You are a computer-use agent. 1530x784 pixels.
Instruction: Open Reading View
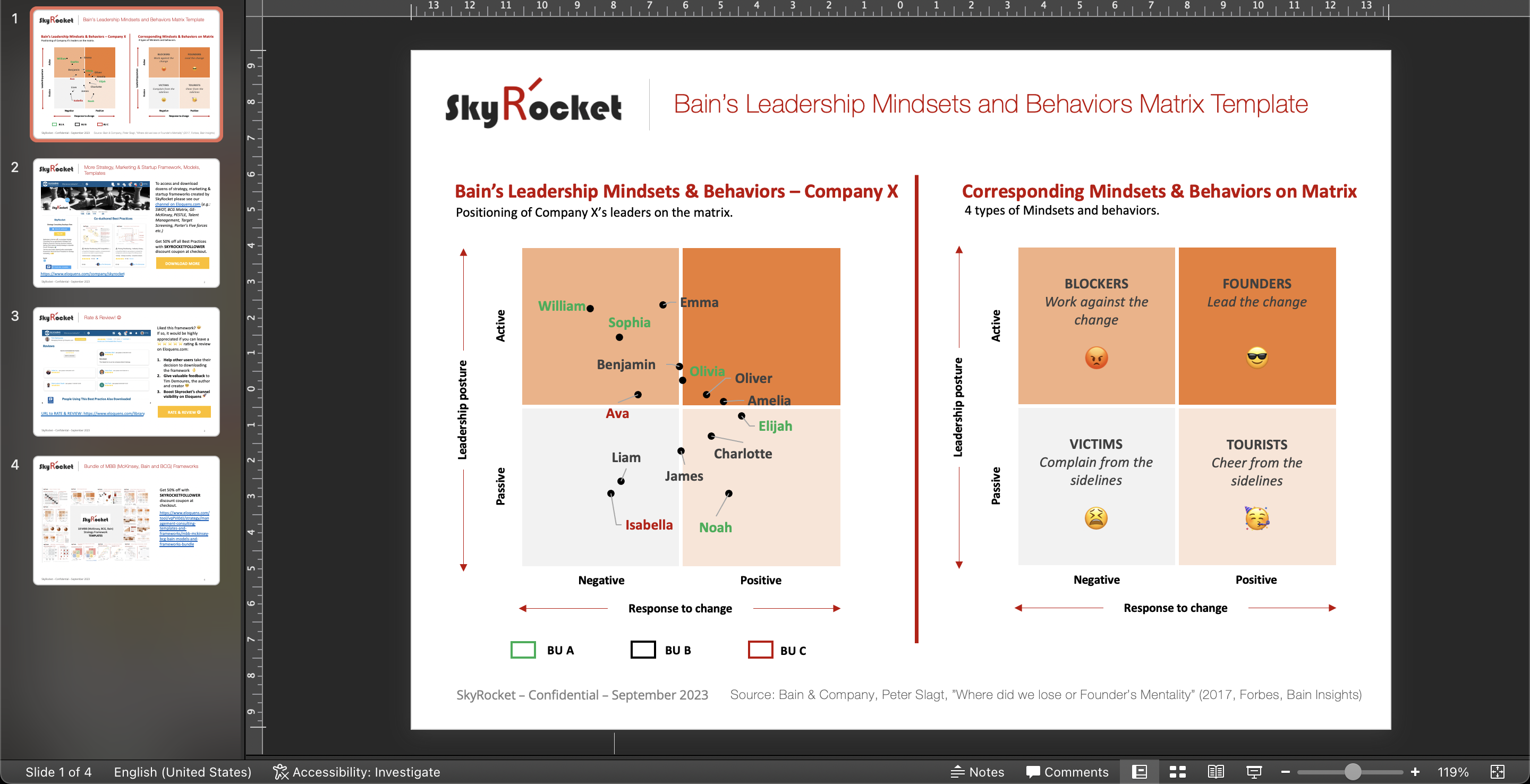1215,772
